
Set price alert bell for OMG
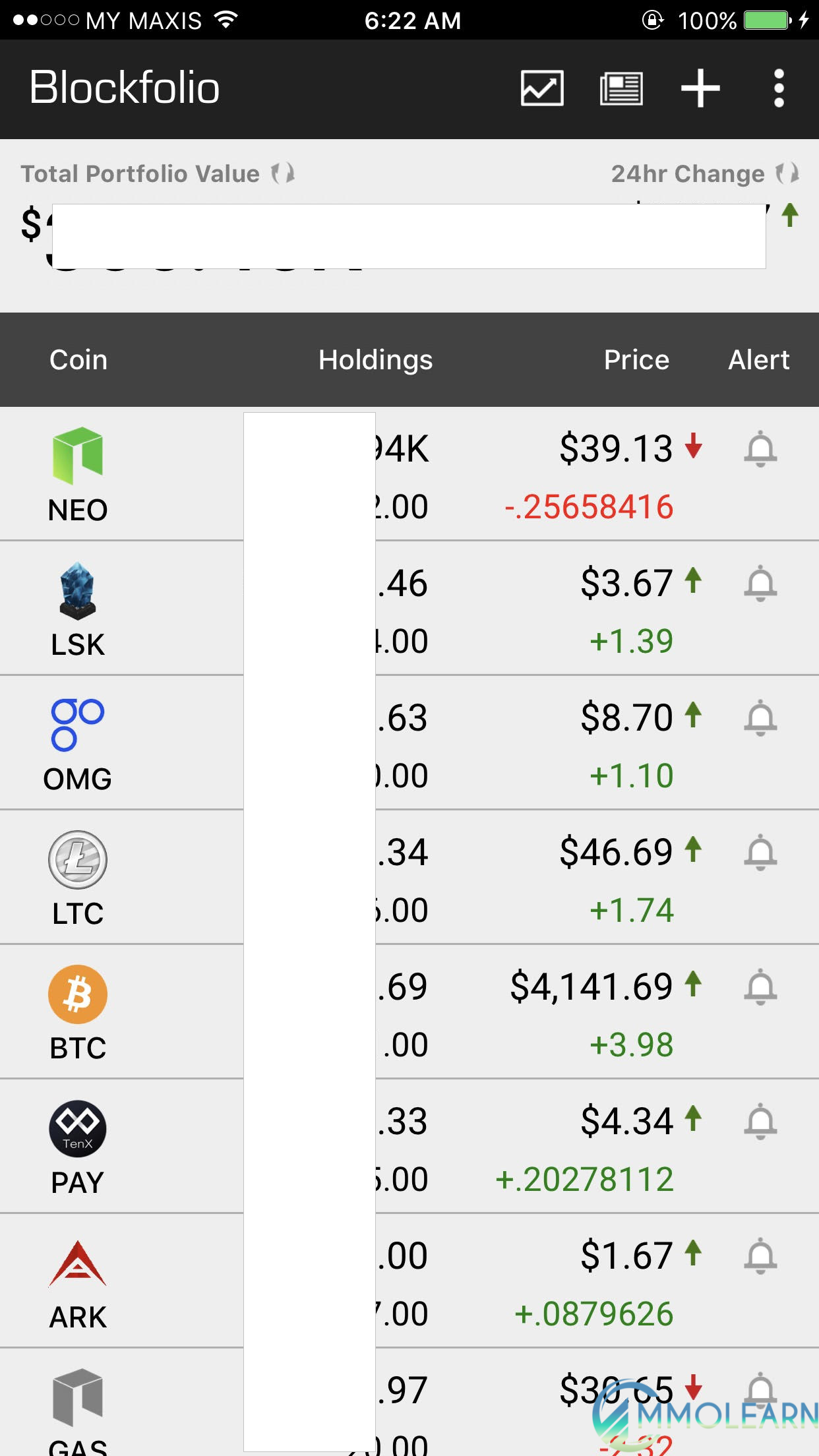tap(760, 718)
